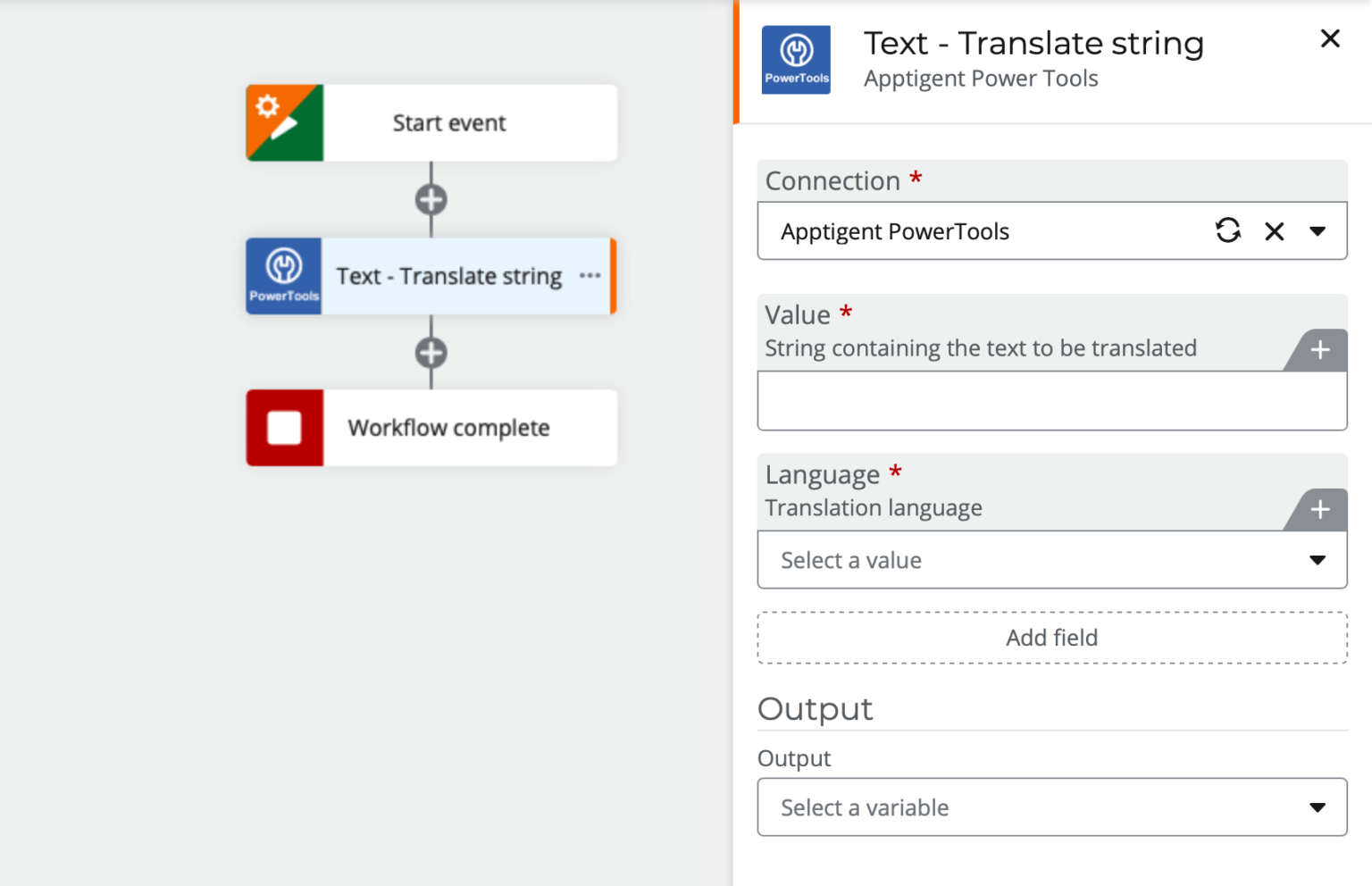
Task: Select the Workflow complete node
Action: (x=447, y=428)
